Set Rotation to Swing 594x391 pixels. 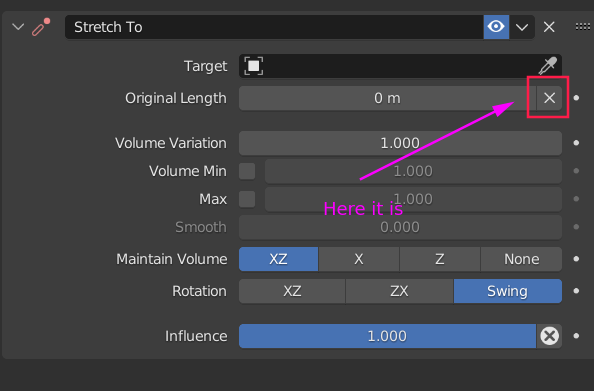tap(508, 291)
